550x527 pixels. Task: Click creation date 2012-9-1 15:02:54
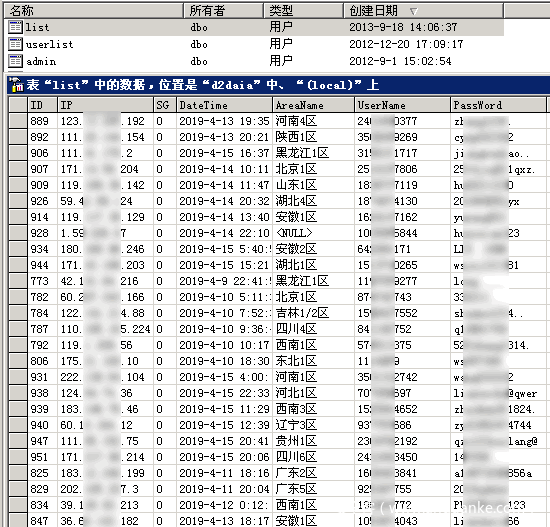click(x=400, y=61)
